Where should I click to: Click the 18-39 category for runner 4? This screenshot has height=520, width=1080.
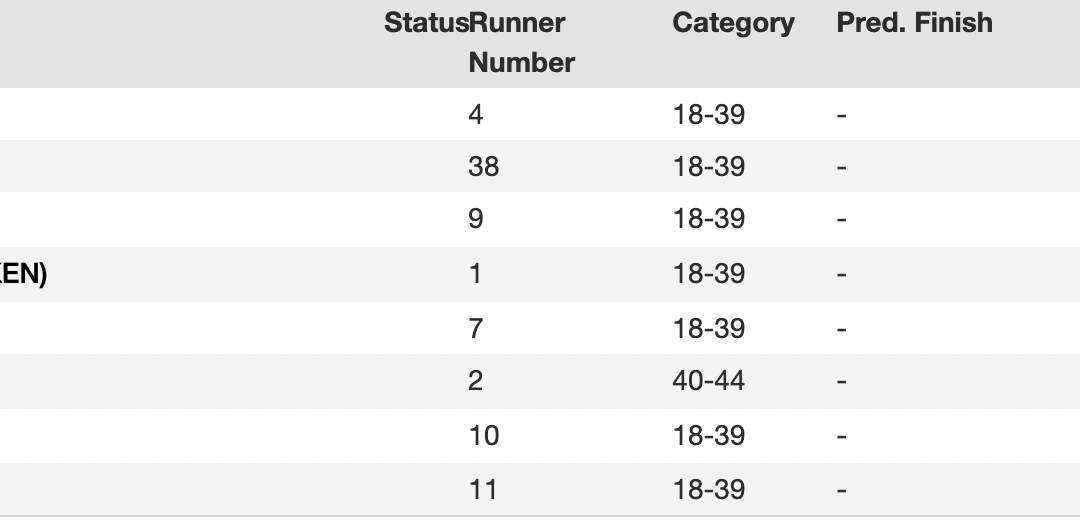click(709, 115)
